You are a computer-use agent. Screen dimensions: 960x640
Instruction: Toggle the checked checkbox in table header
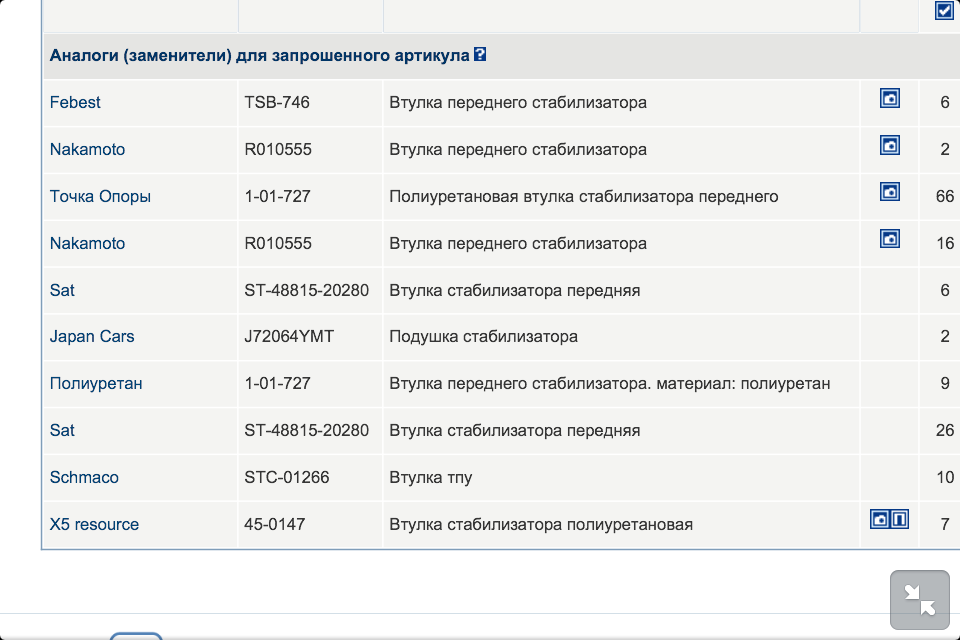[x=943, y=11]
